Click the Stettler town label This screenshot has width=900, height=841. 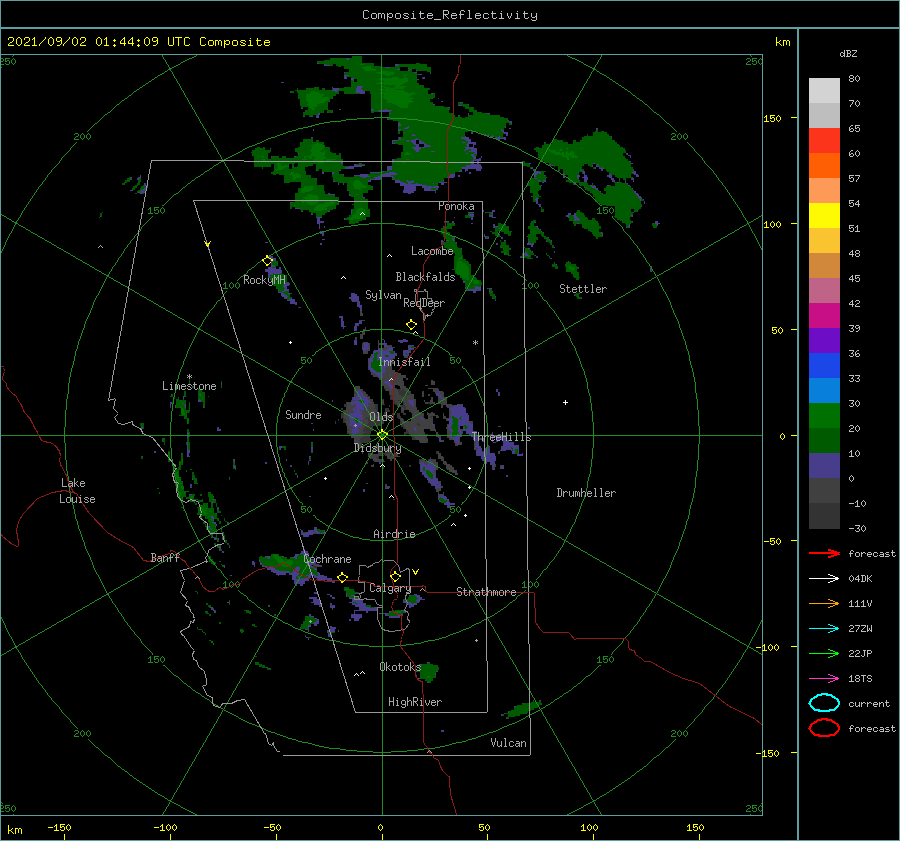[583, 289]
